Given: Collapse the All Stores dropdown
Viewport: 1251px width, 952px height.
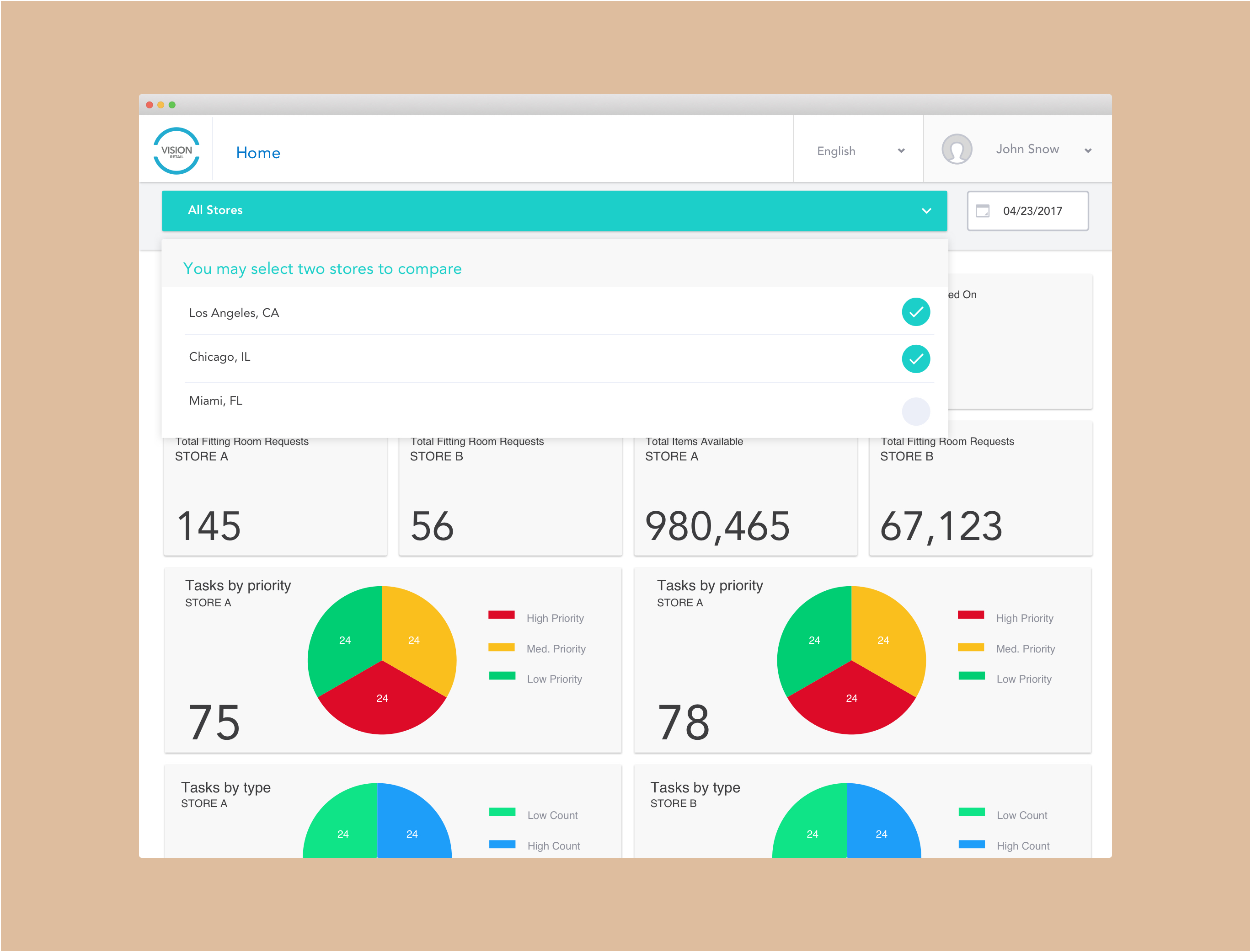Looking at the screenshot, I should click(926, 211).
